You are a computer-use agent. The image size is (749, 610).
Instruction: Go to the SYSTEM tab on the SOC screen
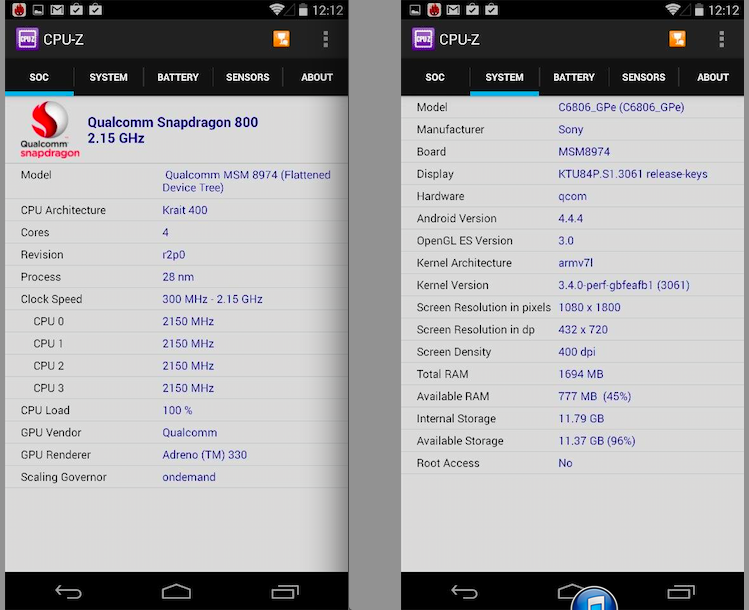108,77
